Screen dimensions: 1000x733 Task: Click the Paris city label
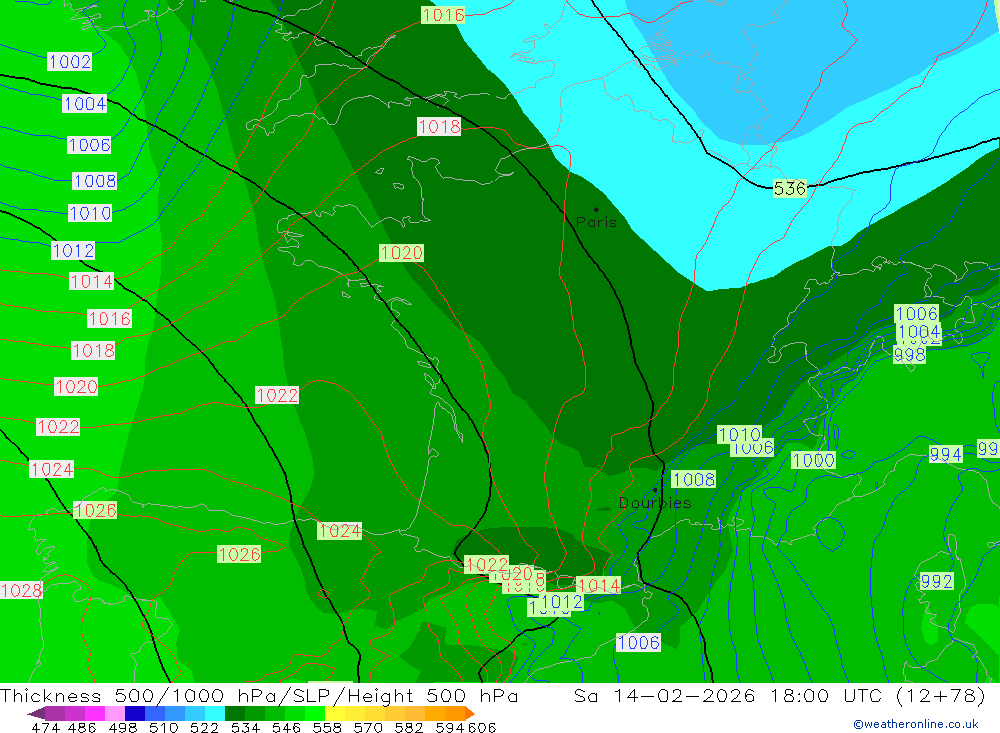pos(596,222)
